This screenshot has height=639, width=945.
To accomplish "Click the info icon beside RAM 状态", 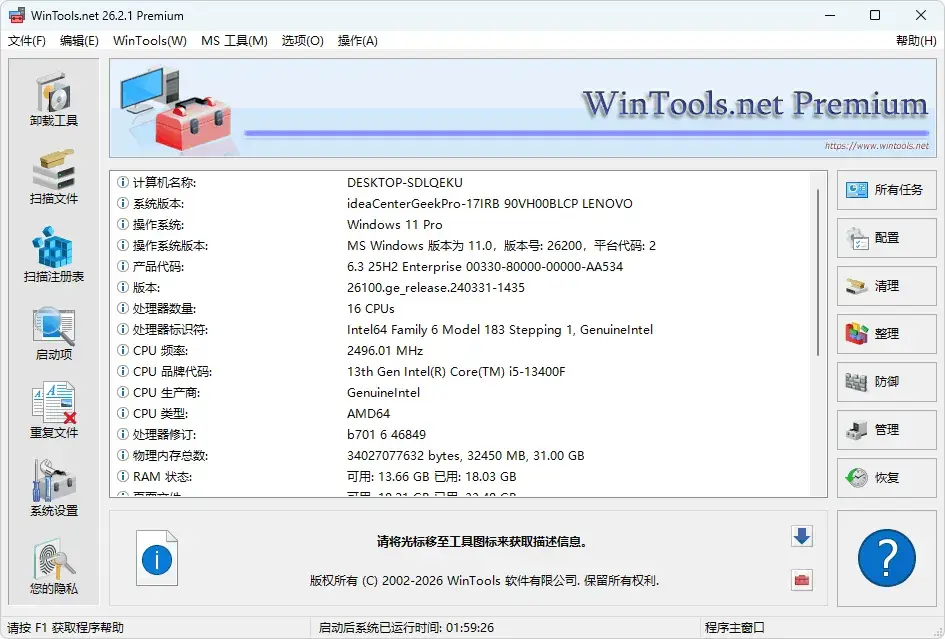I will point(122,476).
